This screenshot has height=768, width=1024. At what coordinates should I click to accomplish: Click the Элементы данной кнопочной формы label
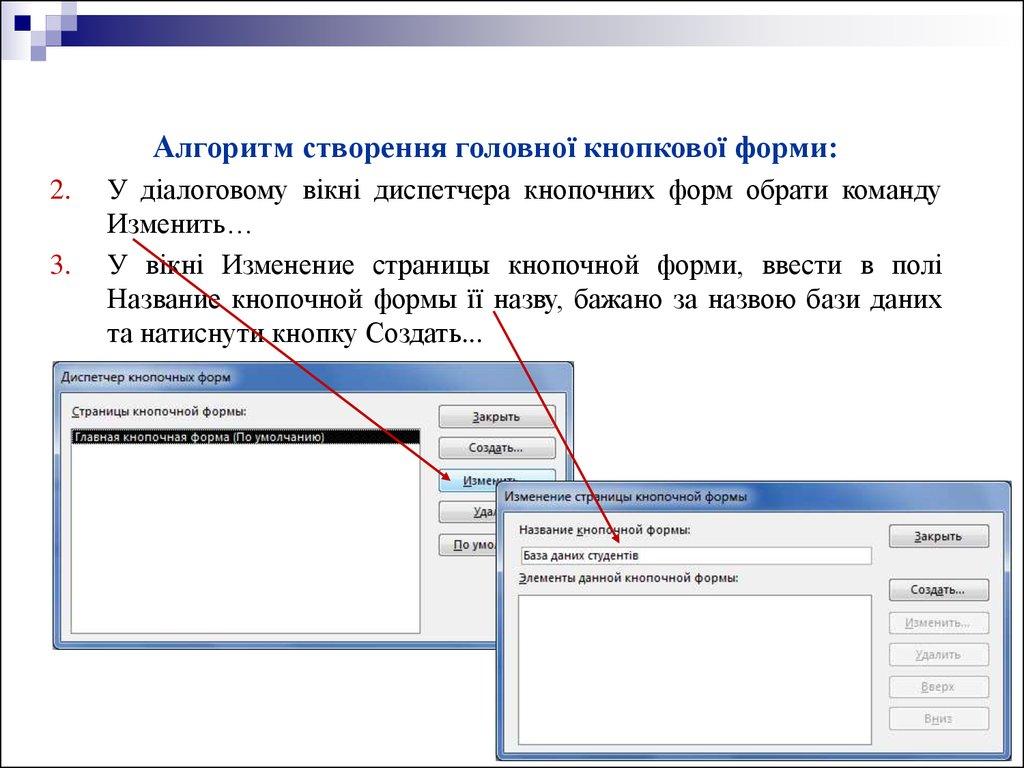[628, 578]
